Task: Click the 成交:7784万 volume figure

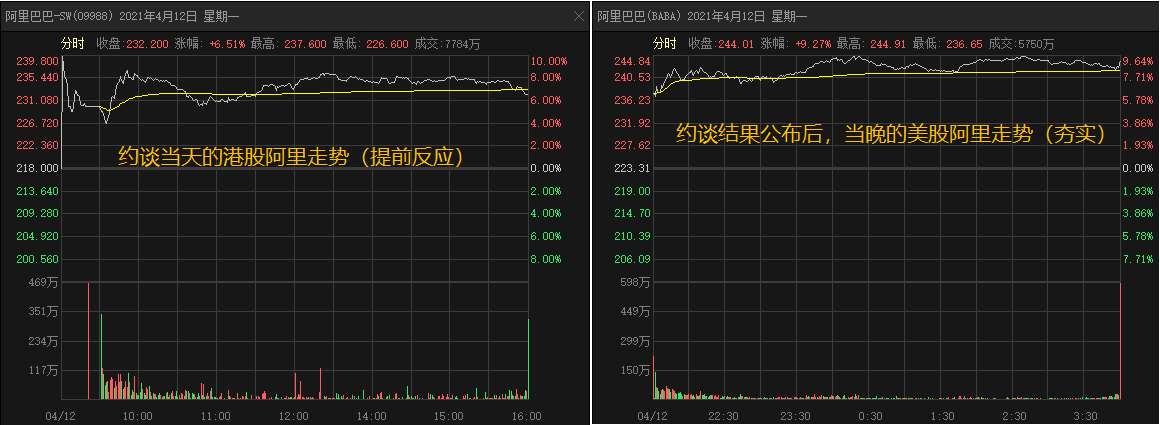Action: point(447,44)
